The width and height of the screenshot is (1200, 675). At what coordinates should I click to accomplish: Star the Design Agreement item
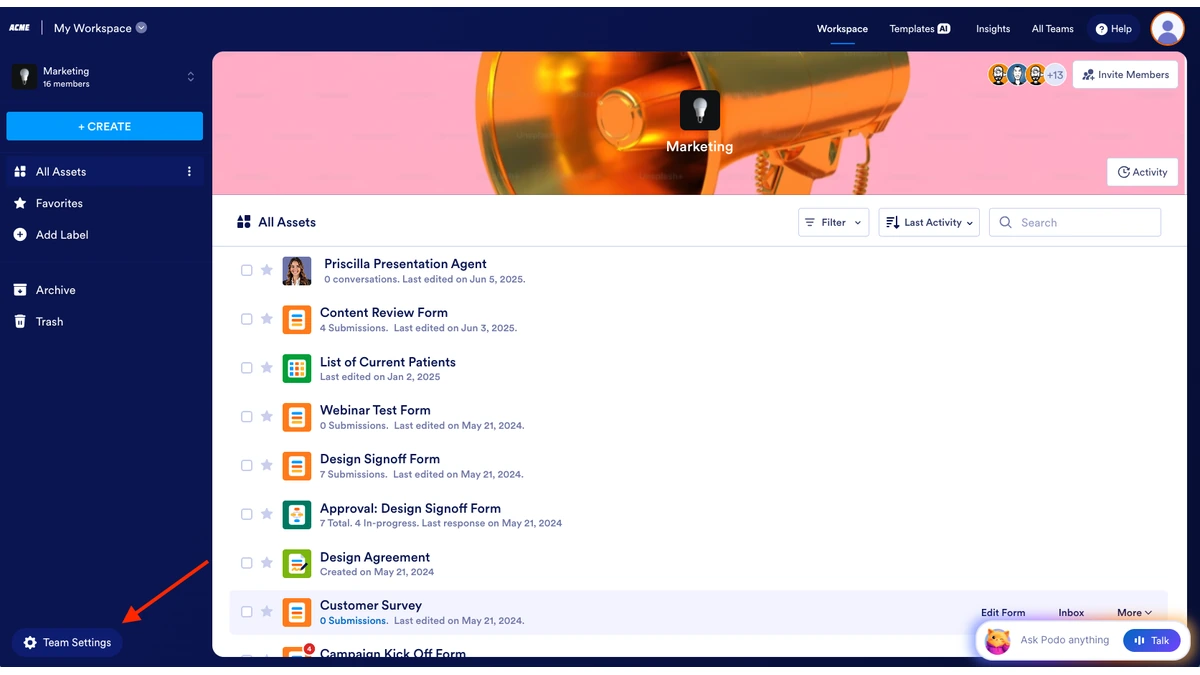point(267,563)
